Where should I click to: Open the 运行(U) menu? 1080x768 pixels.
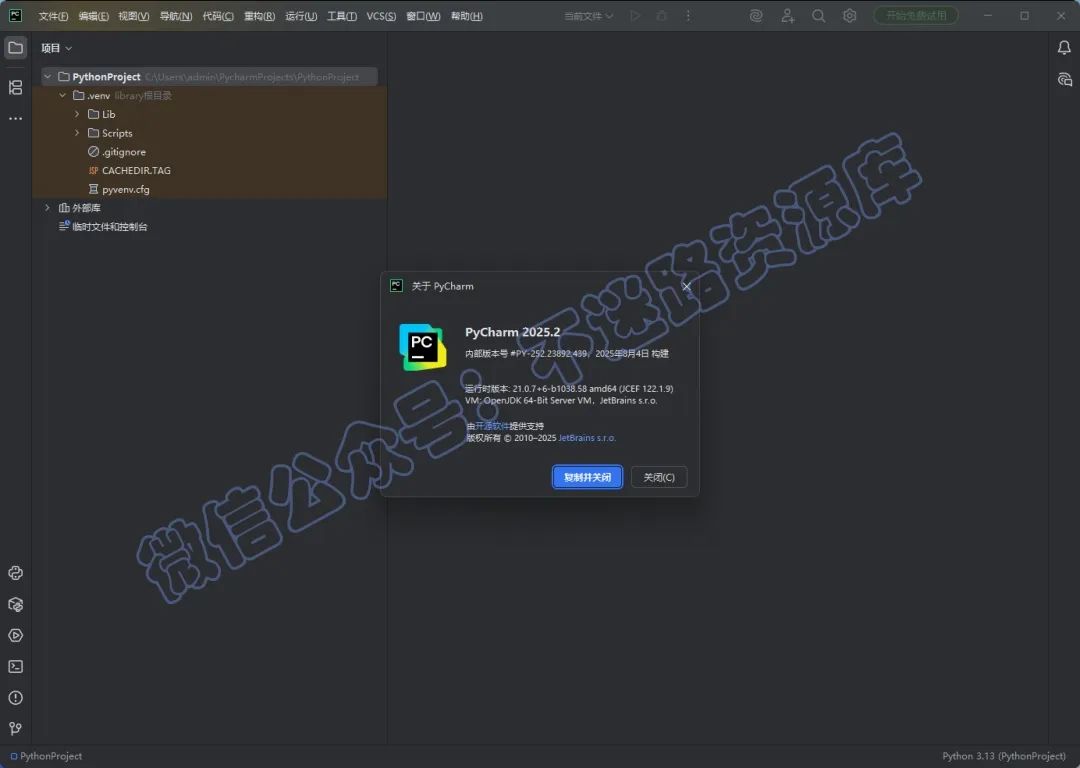coord(301,16)
